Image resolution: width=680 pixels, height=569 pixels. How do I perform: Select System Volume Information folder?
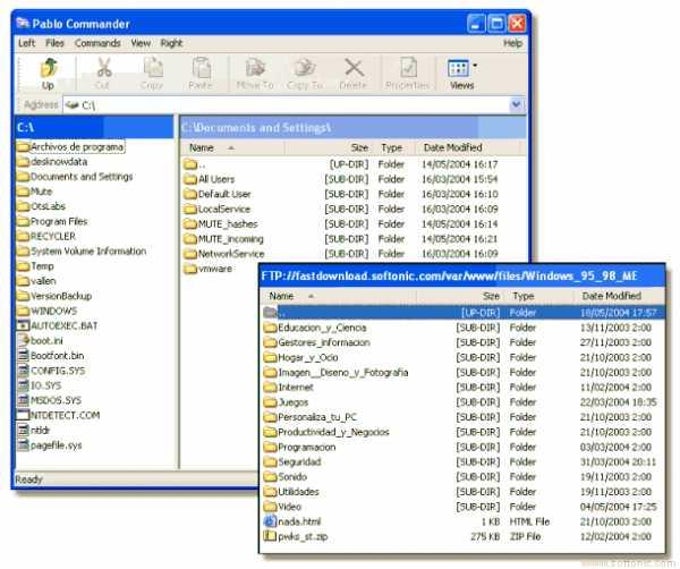point(82,252)
